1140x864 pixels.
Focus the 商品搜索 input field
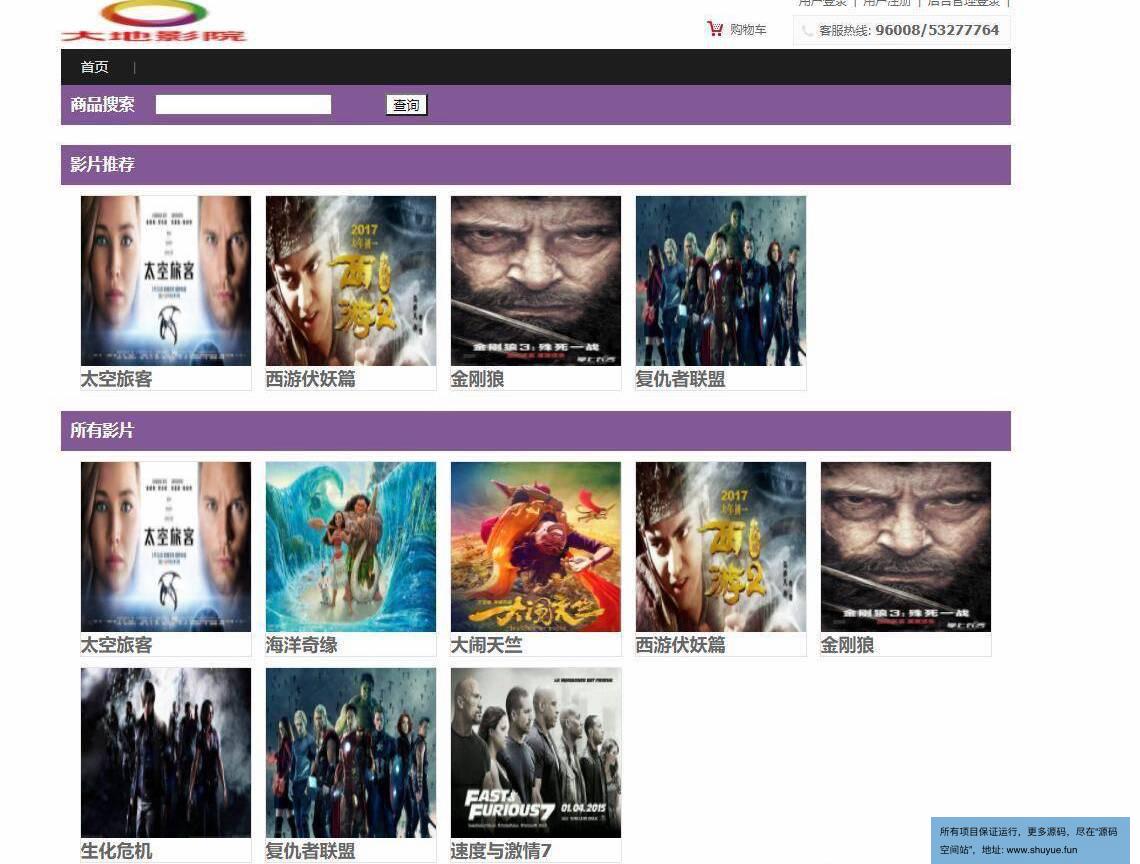[243, 105]
